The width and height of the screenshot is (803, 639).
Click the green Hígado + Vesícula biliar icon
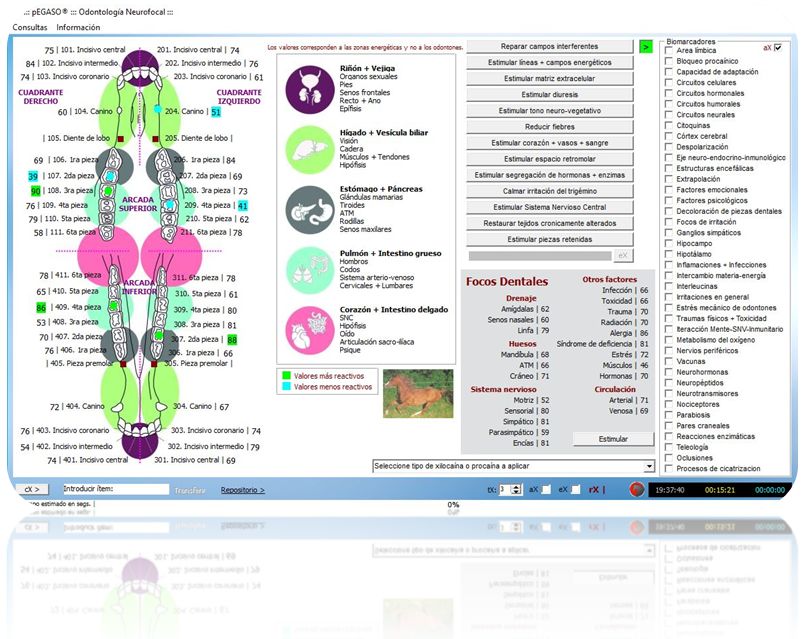pos(309,150)
